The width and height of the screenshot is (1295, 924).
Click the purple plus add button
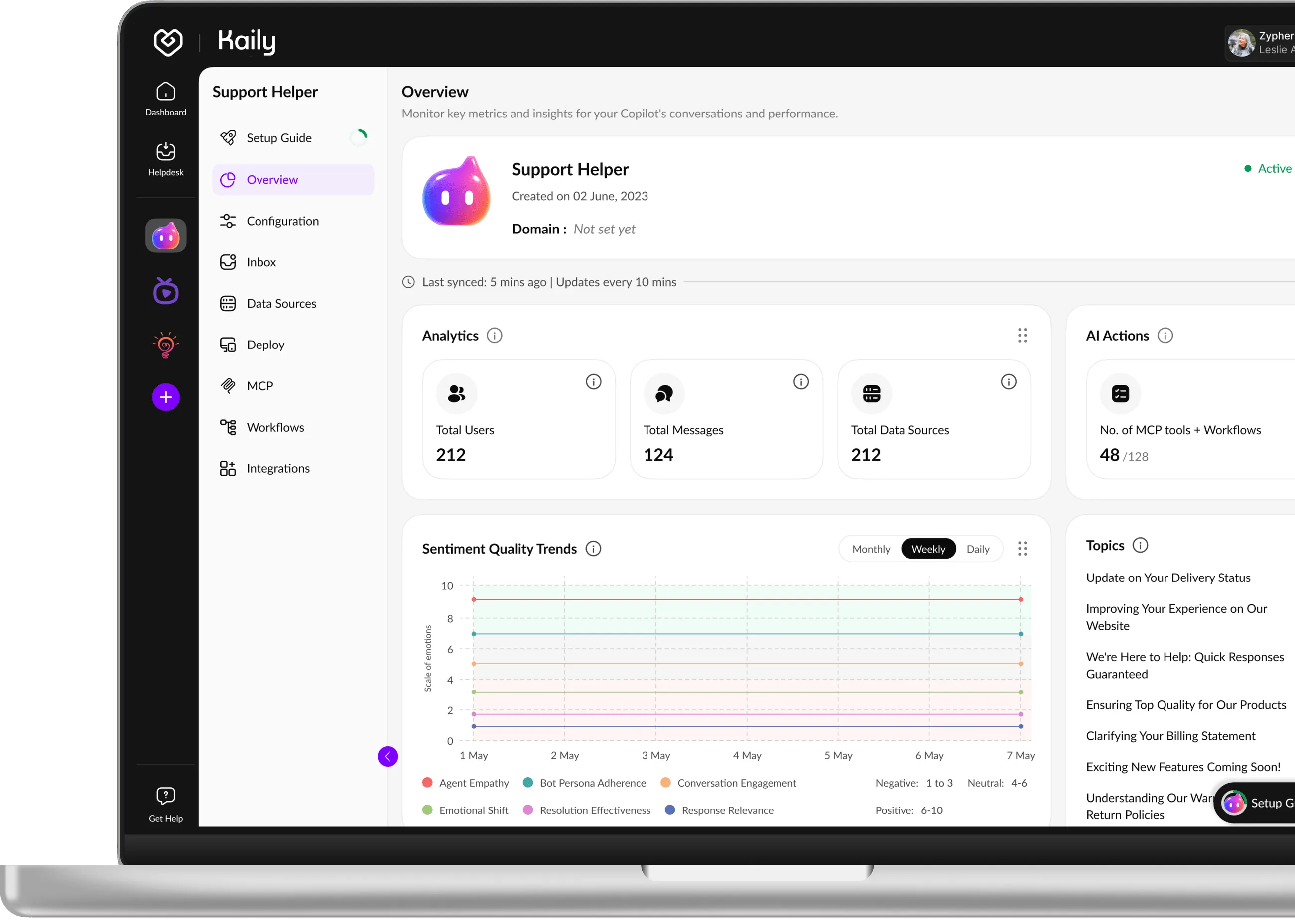(166, 397)
